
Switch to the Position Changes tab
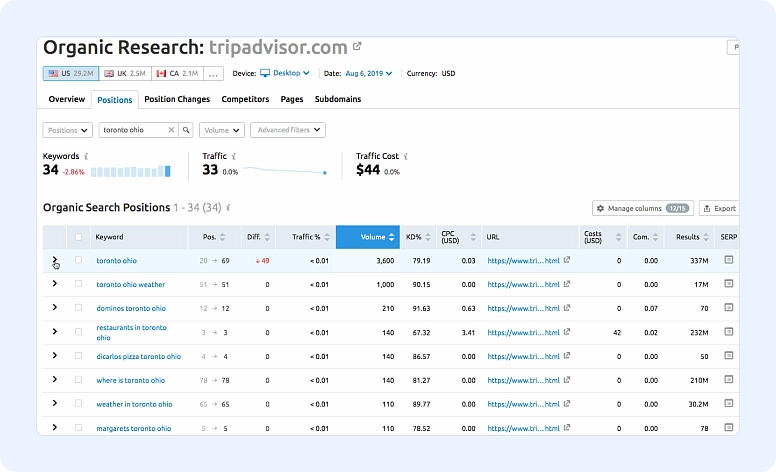(177, 99)
